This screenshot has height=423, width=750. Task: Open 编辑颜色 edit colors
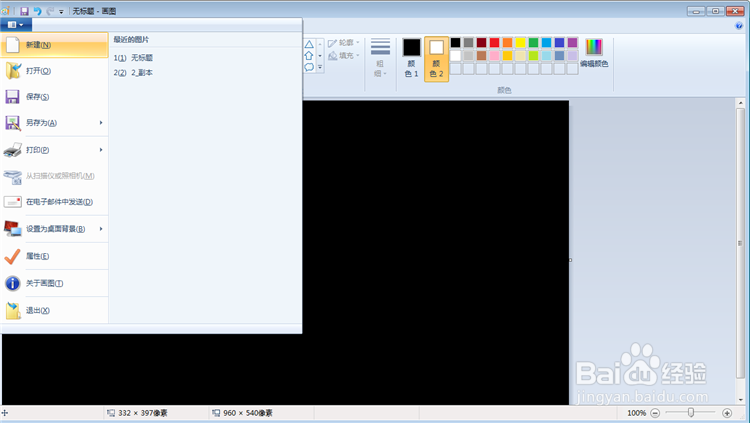(x=594, y=53)
